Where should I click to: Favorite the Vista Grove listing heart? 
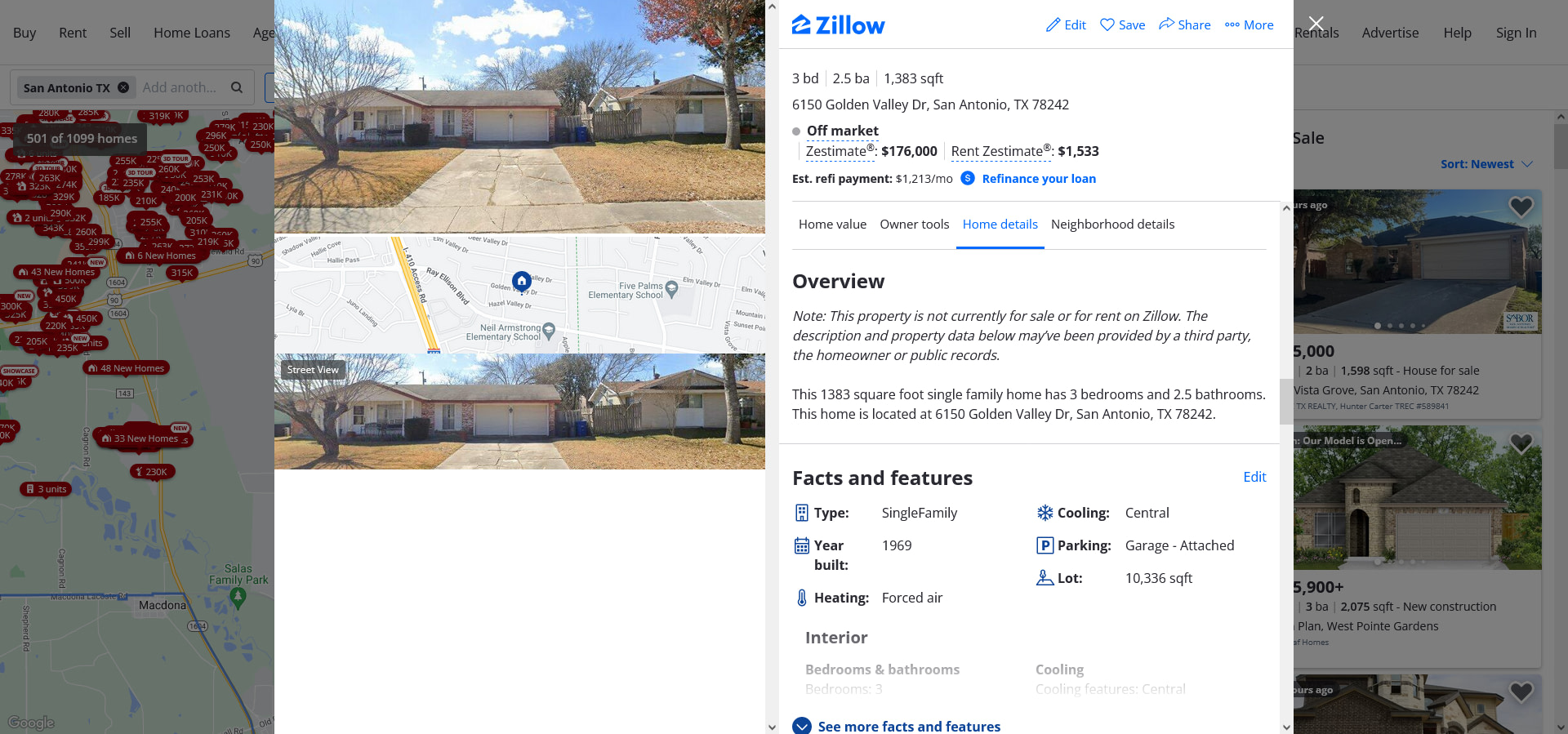point(1521,207)
